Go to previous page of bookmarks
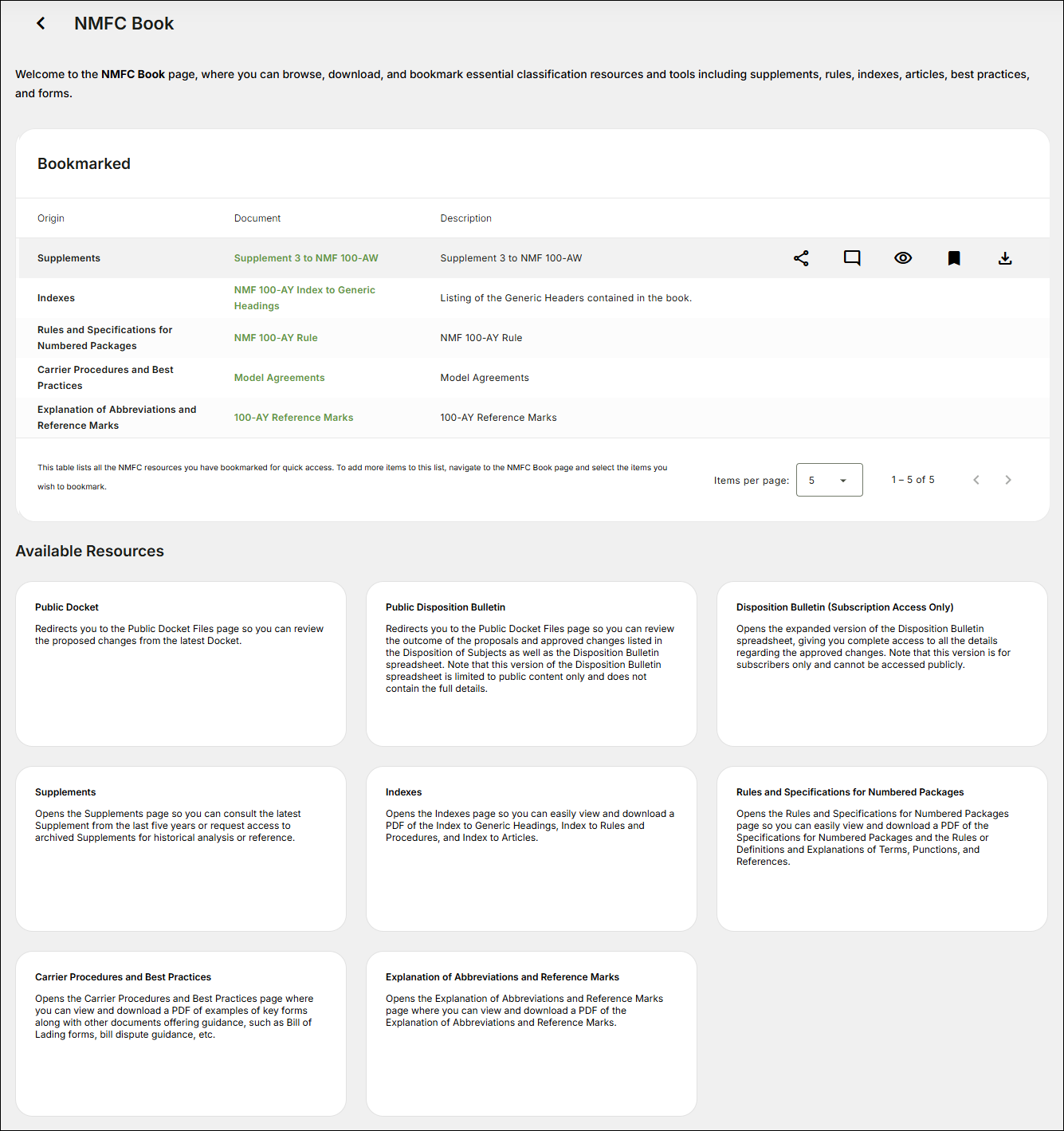This screenshot has width=1064, height=1131. point(976,480)
